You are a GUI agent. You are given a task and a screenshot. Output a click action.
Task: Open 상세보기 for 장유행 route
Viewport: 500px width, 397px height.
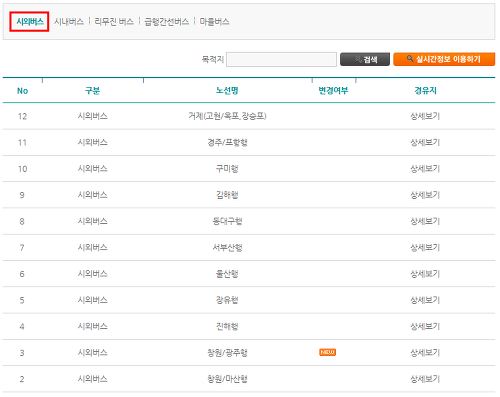point(425,300)
